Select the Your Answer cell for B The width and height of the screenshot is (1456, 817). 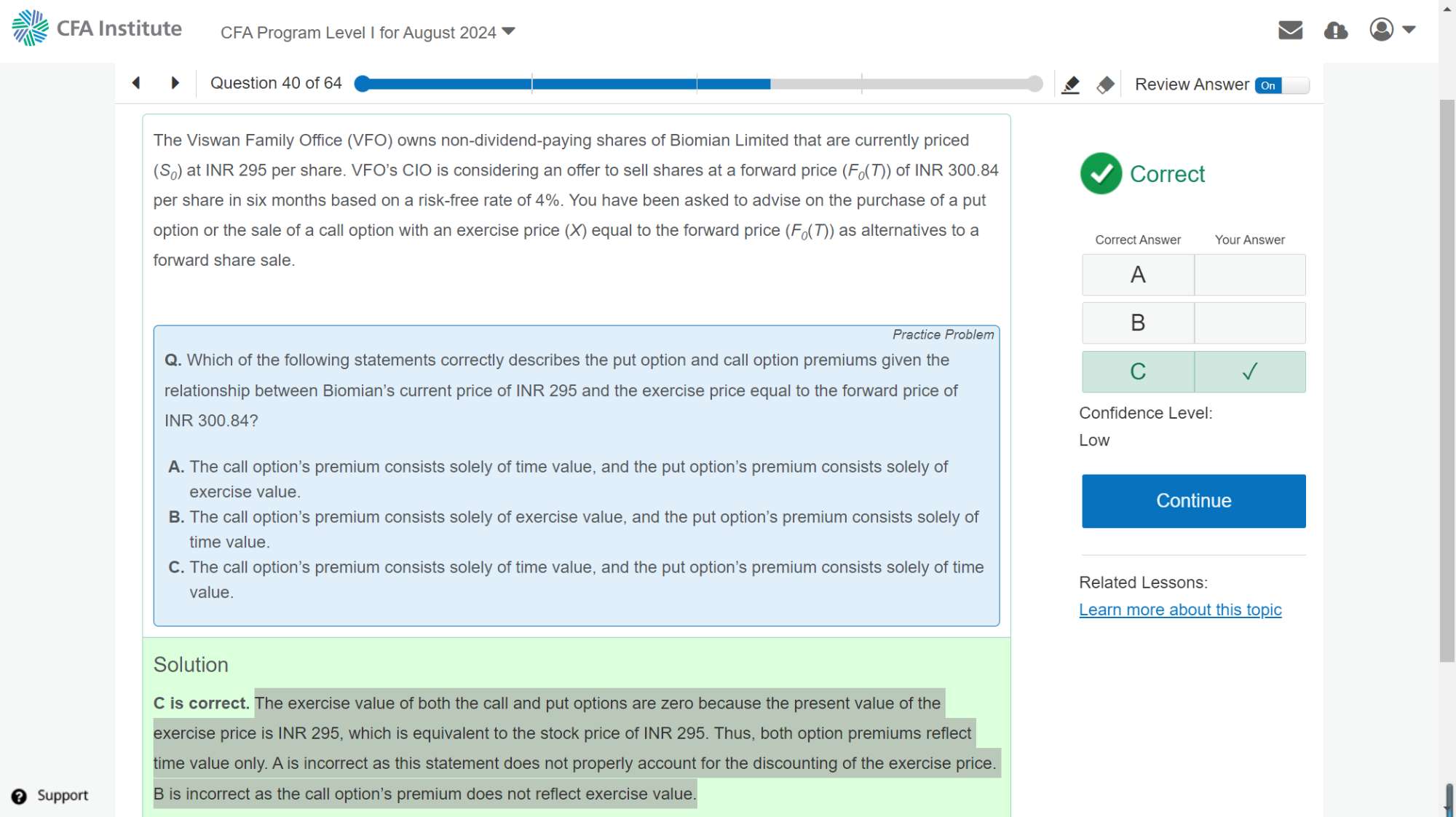1249,323
